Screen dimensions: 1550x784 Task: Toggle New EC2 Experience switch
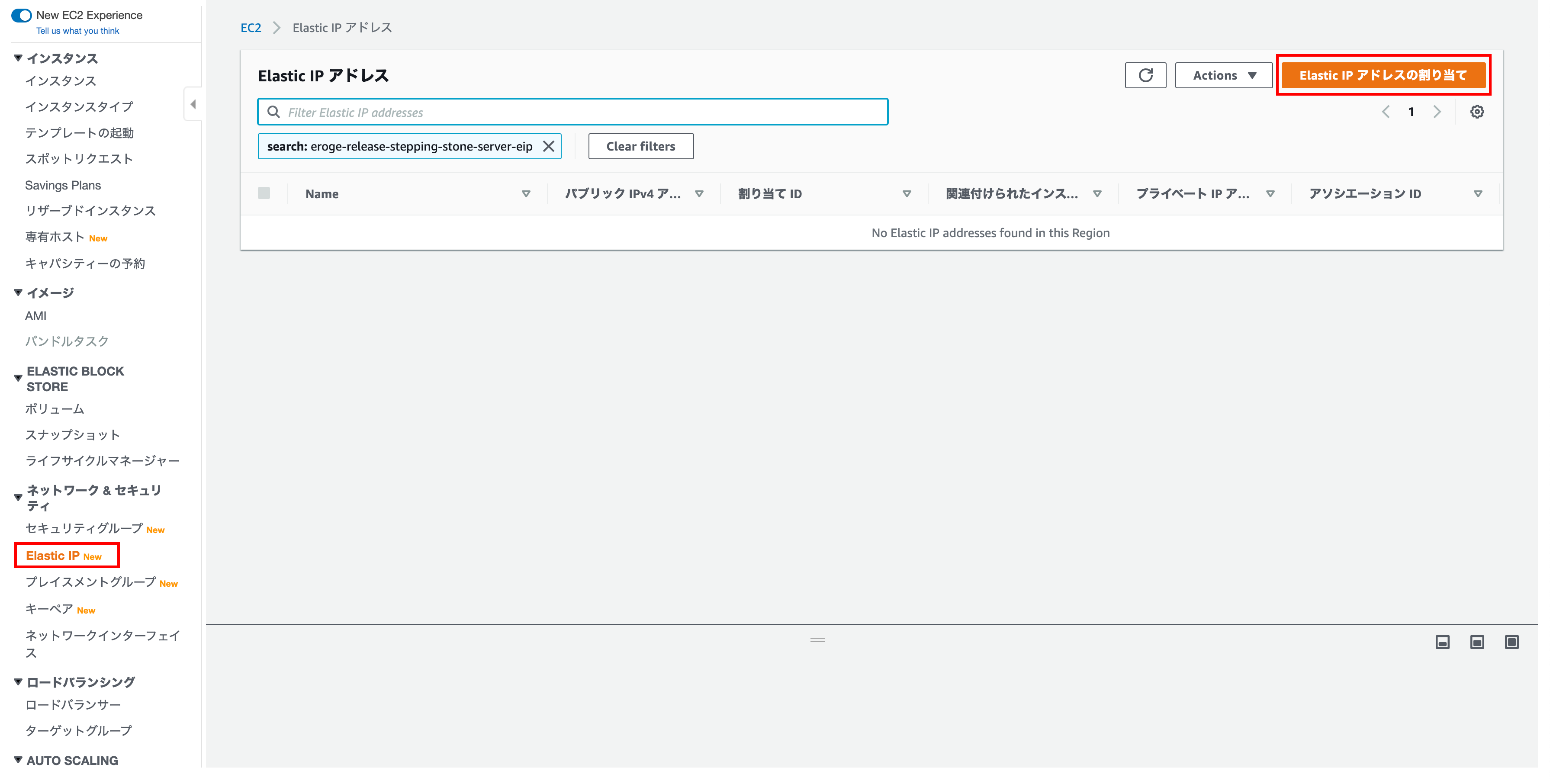click(x=22, y=15)
